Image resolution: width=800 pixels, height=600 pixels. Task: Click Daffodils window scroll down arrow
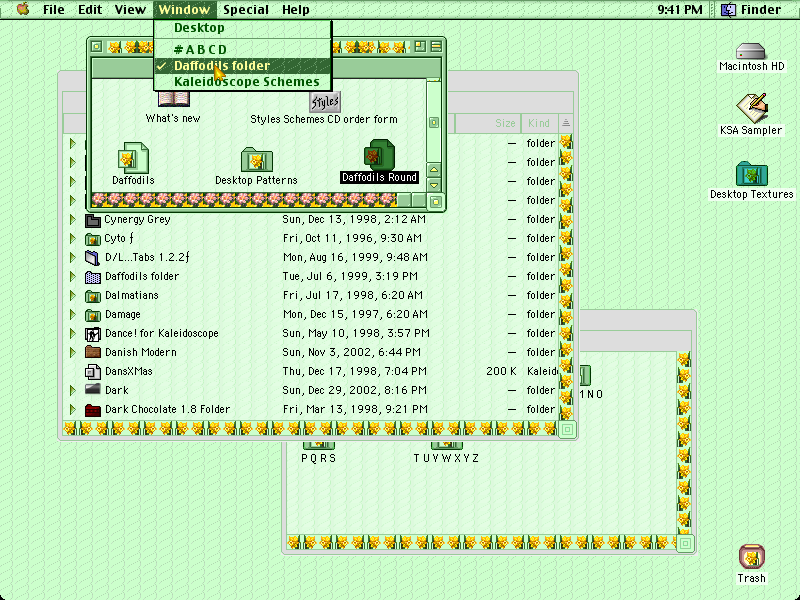tap(434, 185)
